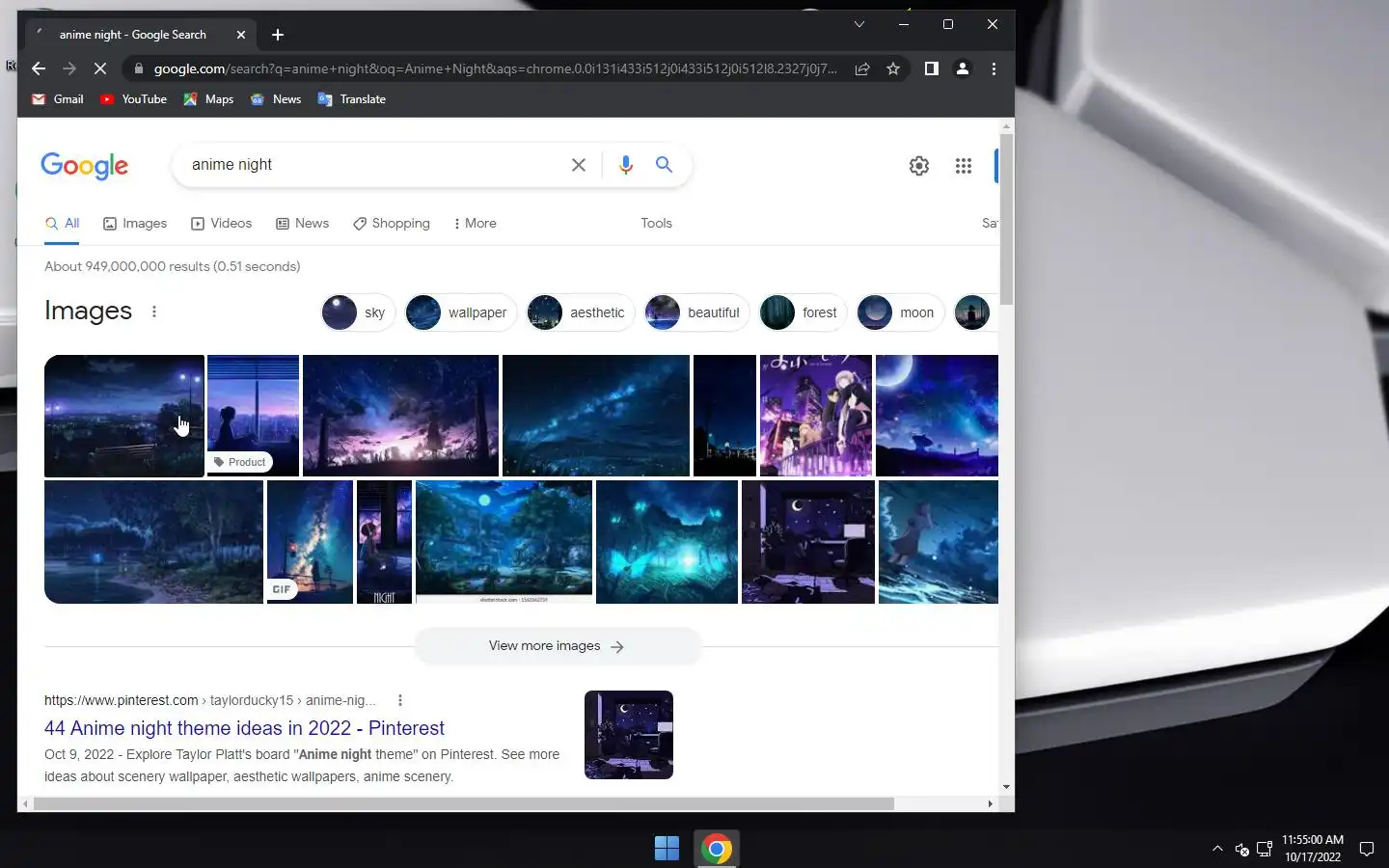Viewport: 1389px width, 868px height.
Task: Open Gmail bookmark
Action: tap(58, 99)
